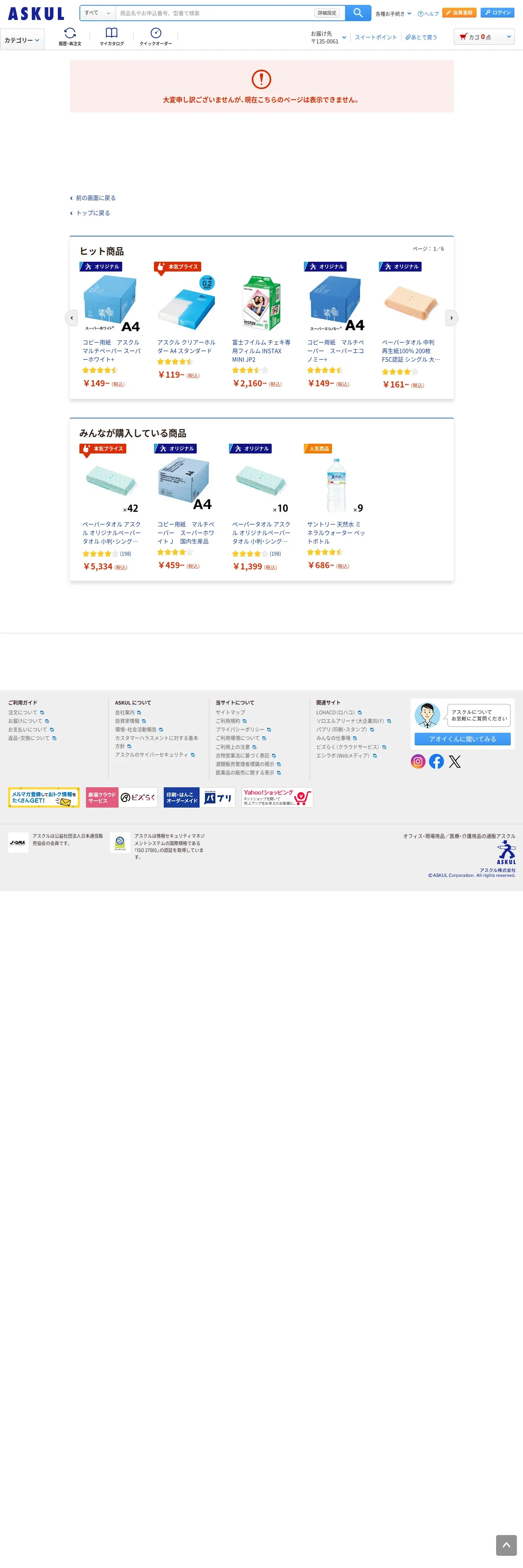Expand the カテゴリー menu
This screenshot has width=523, height=1568.
22,39
